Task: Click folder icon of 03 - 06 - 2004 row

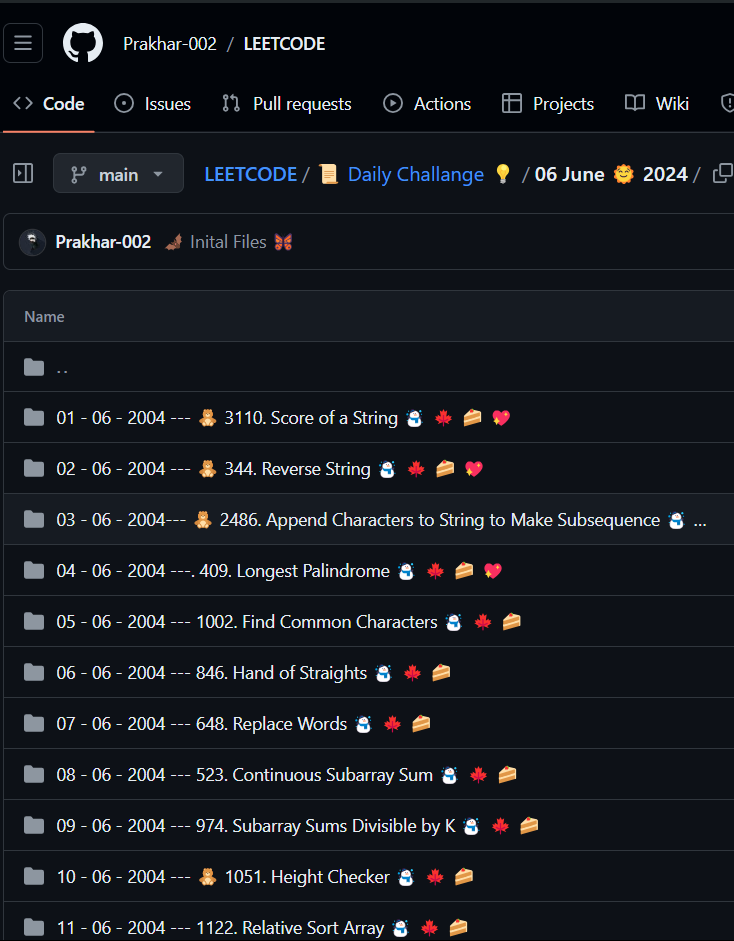Action: pos(34,519)
